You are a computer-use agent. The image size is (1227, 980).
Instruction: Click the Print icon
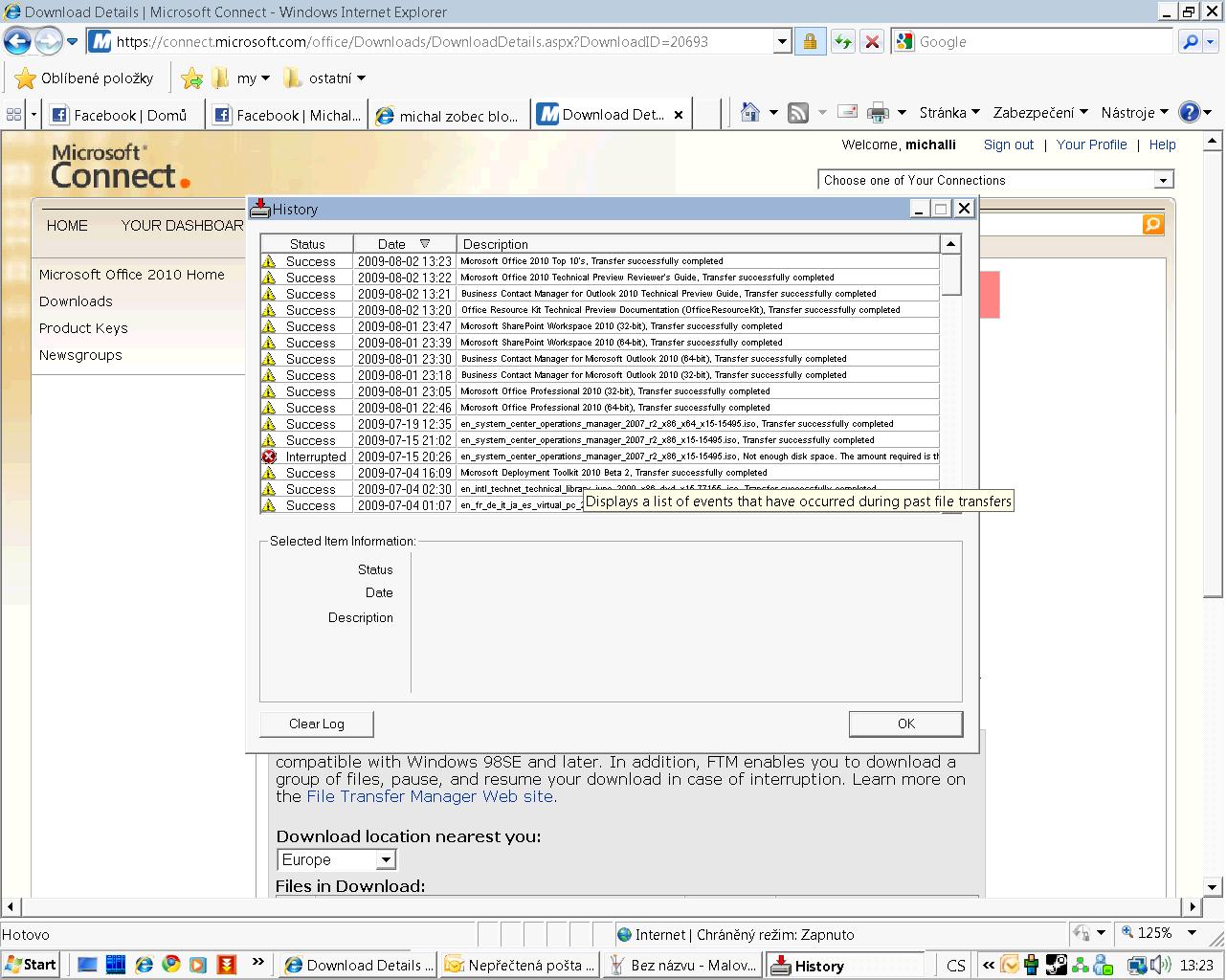point(877,113)
